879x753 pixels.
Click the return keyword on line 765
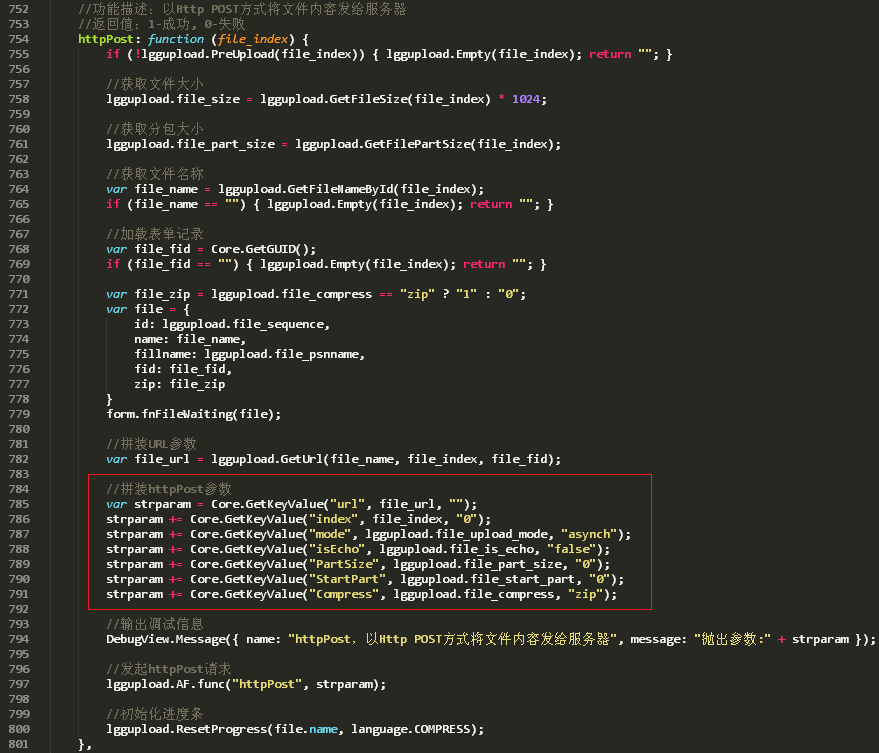pyautogui.click(x=491, y=204)
